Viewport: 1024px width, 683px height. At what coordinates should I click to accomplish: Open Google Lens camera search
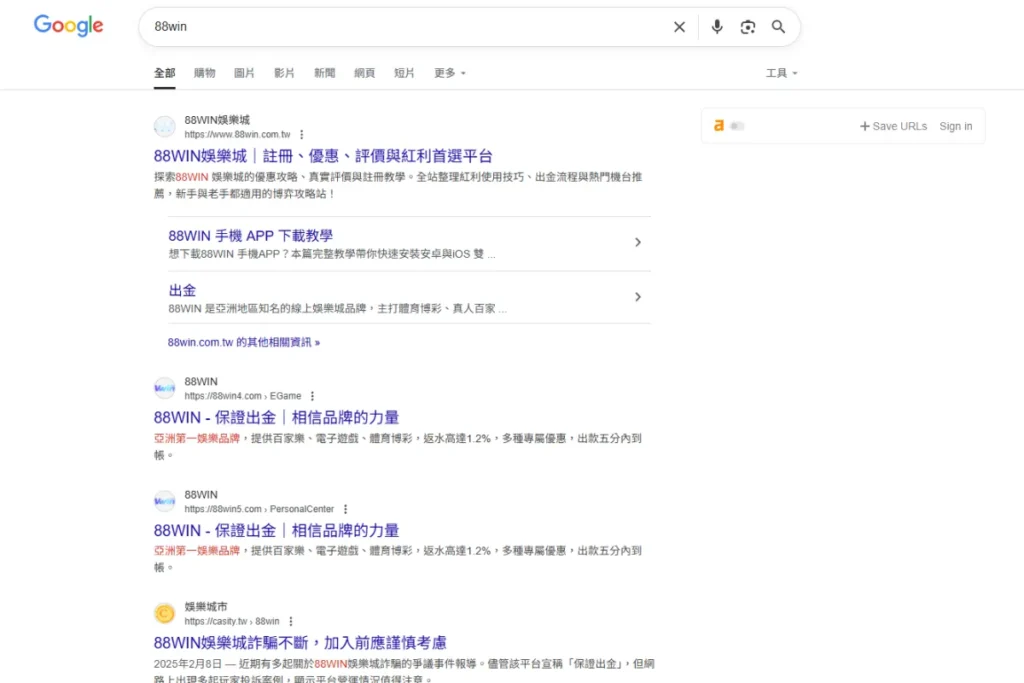tap(748, 26)
